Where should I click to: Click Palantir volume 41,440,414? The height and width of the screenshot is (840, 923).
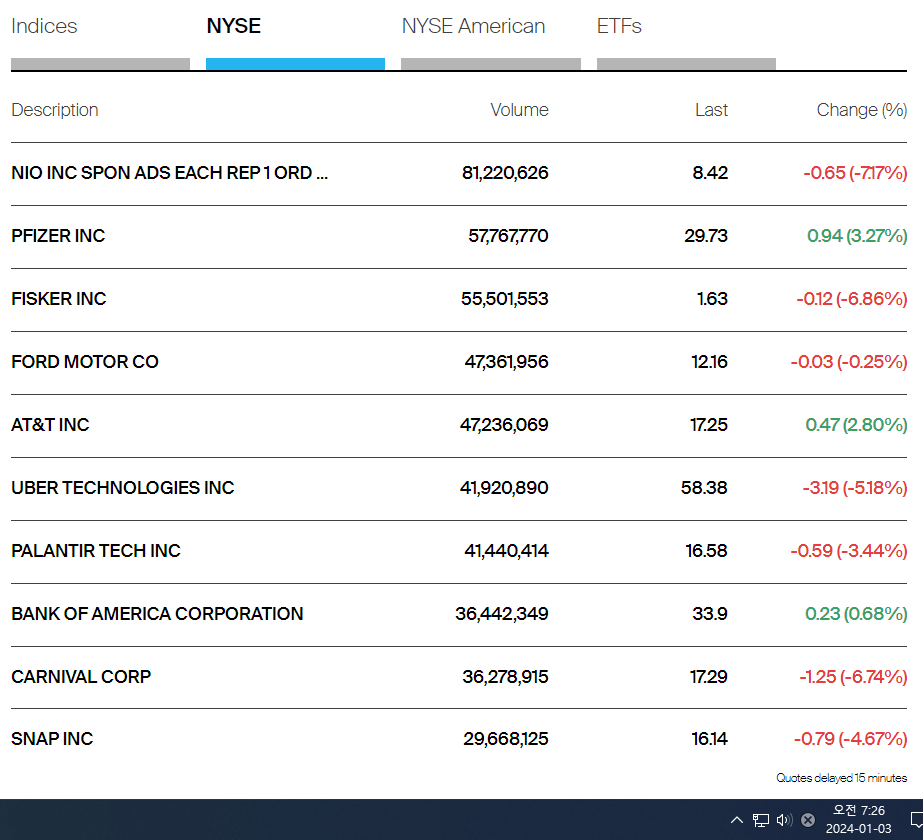tap(506, 551)
